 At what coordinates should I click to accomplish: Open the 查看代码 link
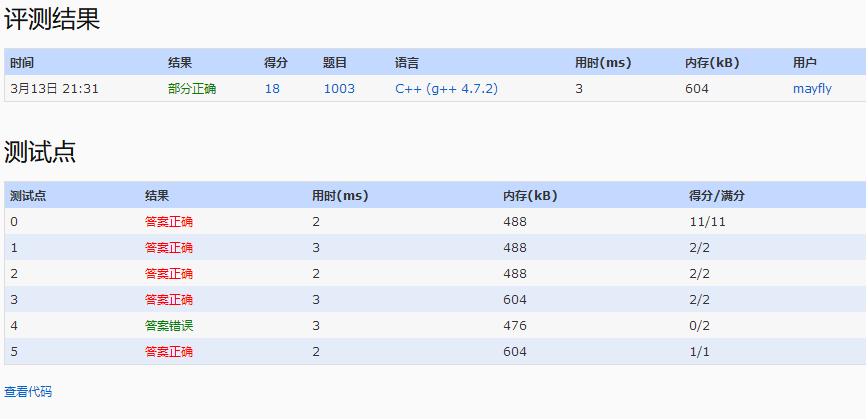tap(28, 392)
